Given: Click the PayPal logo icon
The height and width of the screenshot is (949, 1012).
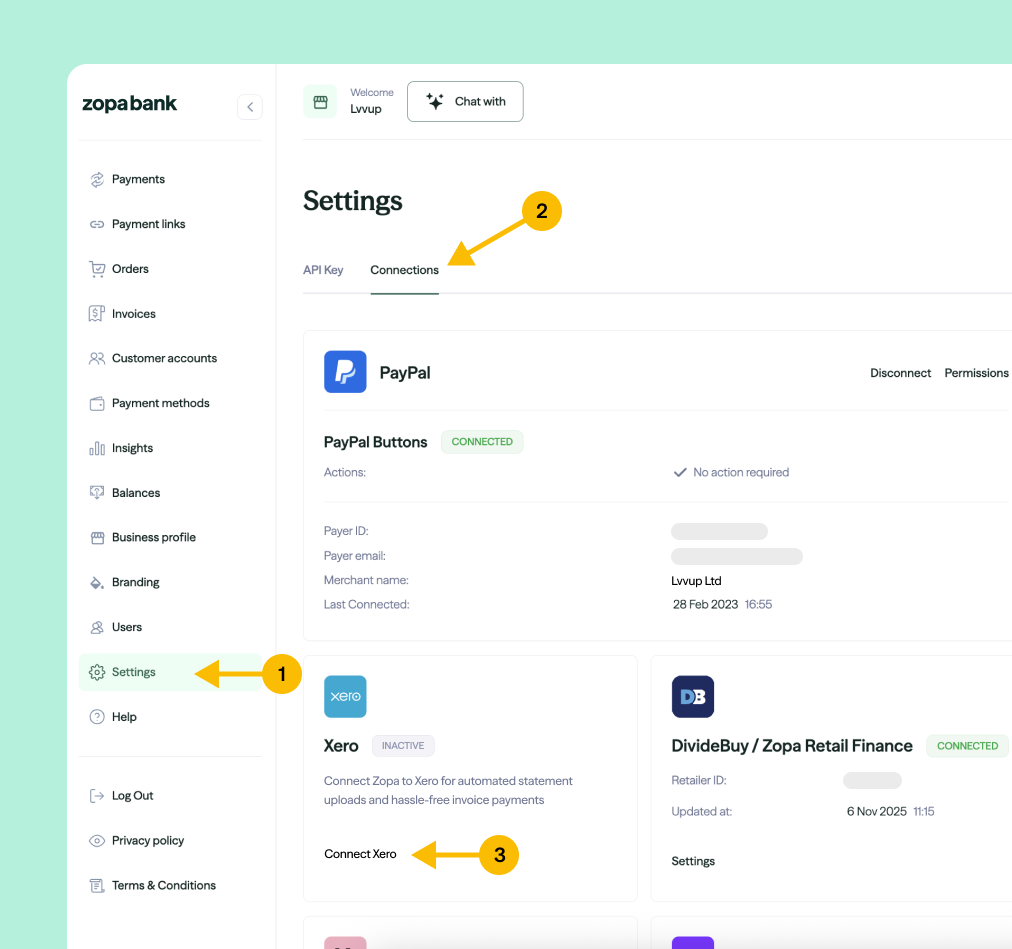Looking at the screenshot, I should pyautogui.click(x=344, y=371).
